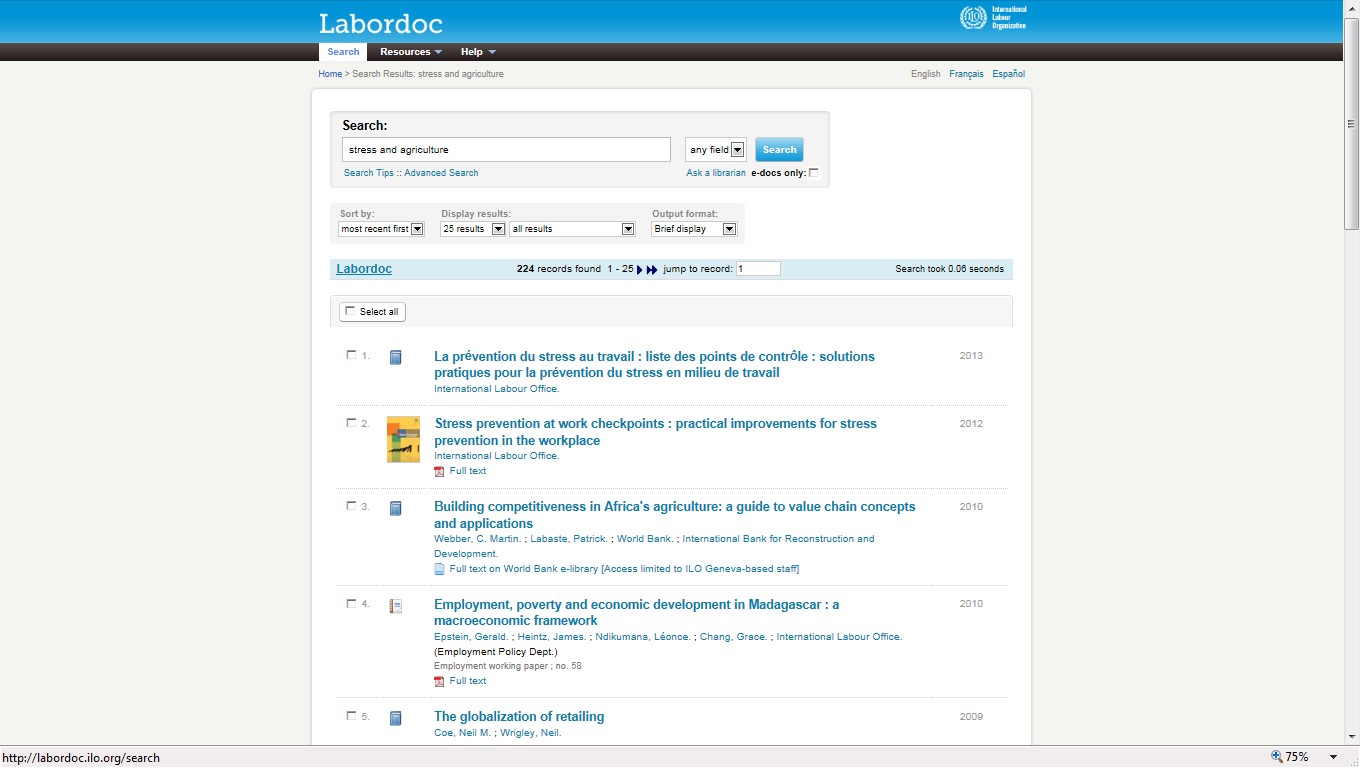Open Employment, poverty Madagascar title

(x=637, y=612)
